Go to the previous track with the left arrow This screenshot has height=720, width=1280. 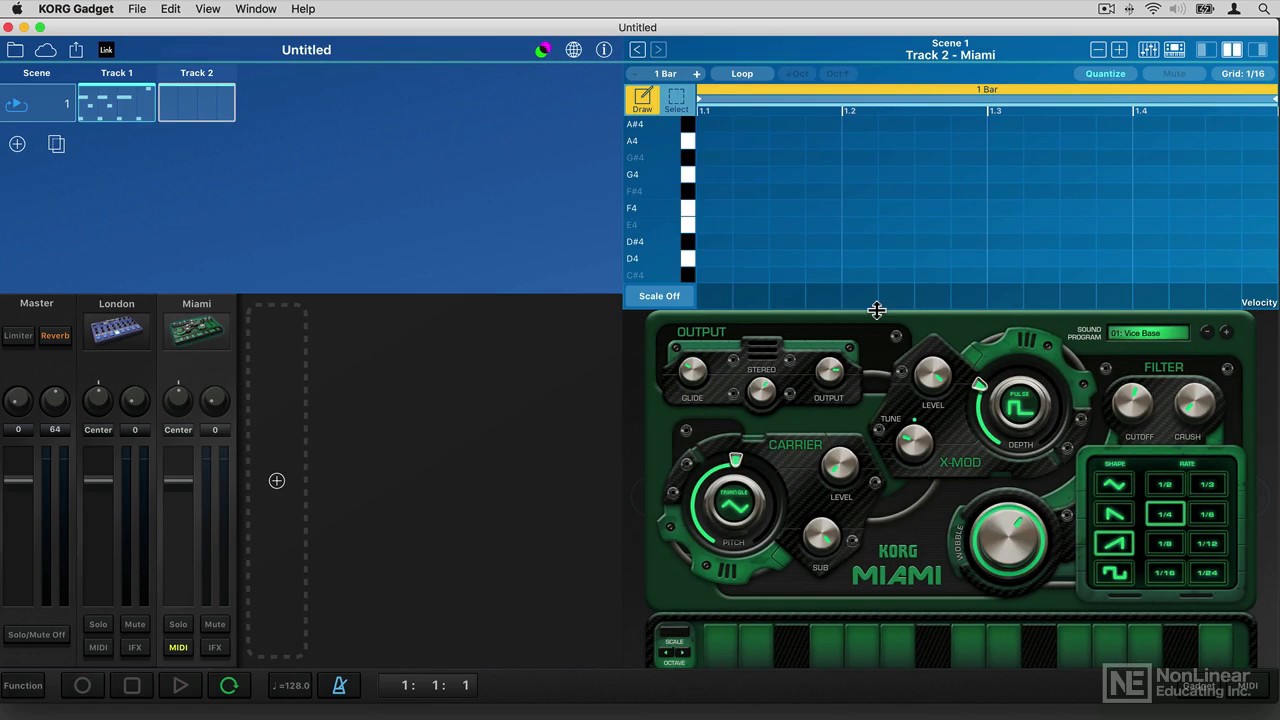click(x=637, y=50)
